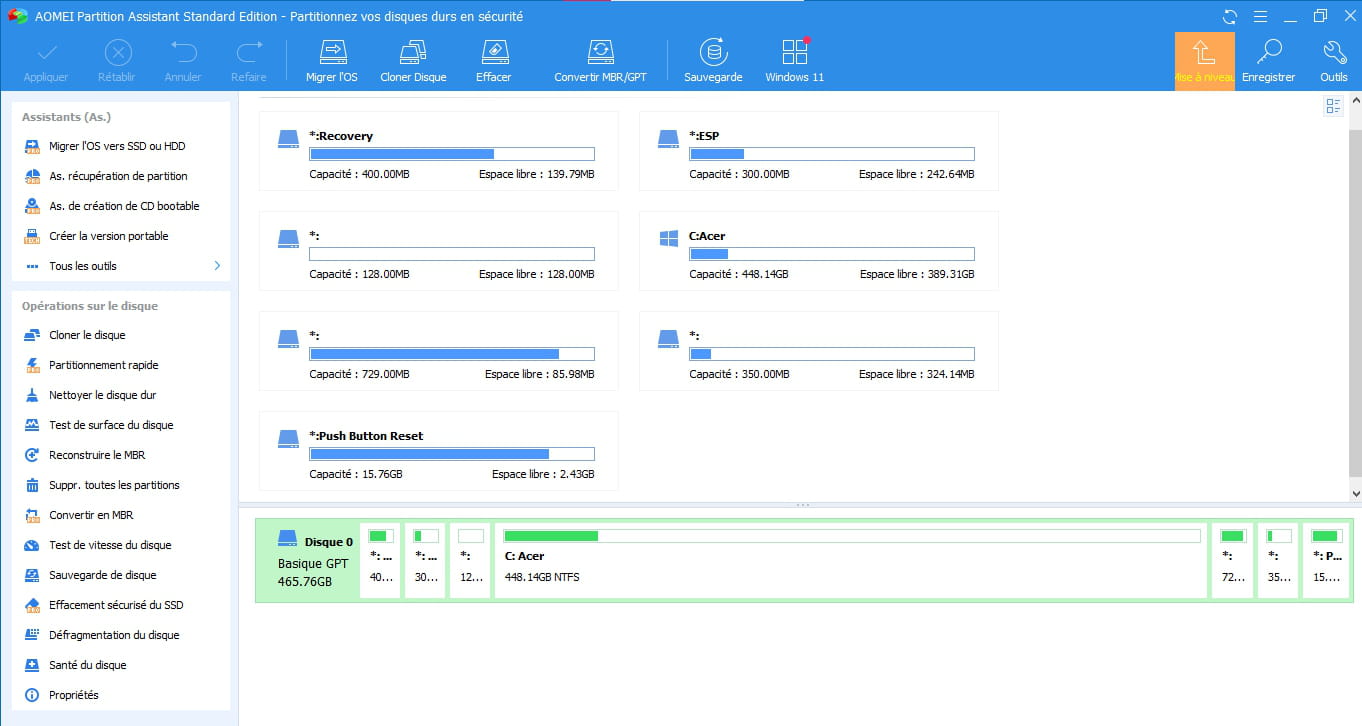Select the 15... partition block in disk map
Image resolution: width=1362 pixels, height=726 pixels.
point(1324,560)
